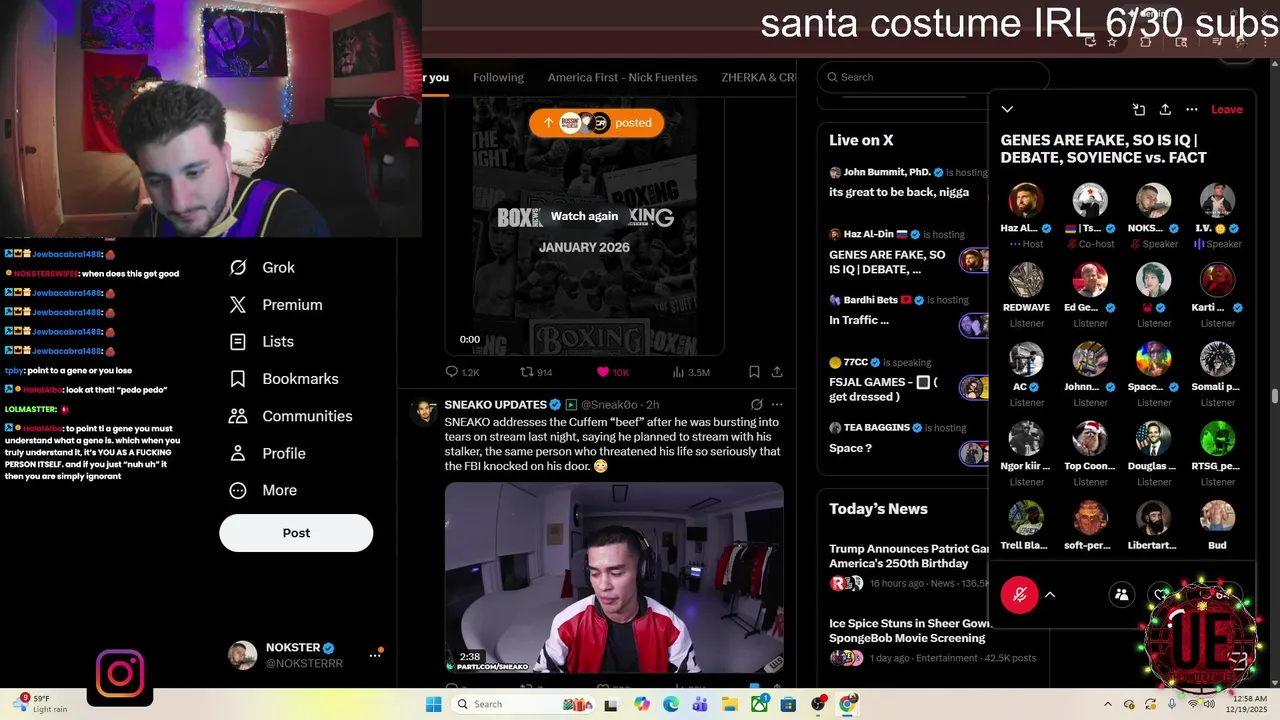Open I.V. speaker avatar in Space
This screenshot has width=1280, height=720.
click(1217, 200)
